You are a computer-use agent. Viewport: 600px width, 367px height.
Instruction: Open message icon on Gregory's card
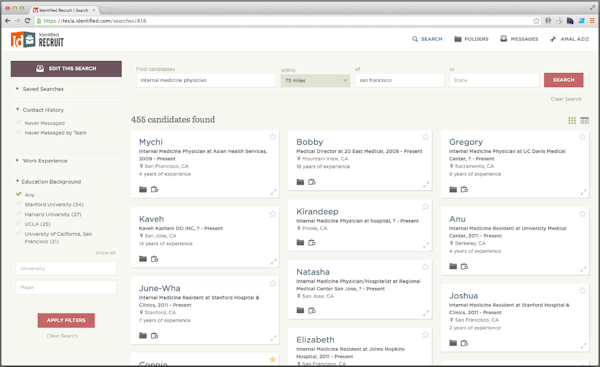point(464,189)
